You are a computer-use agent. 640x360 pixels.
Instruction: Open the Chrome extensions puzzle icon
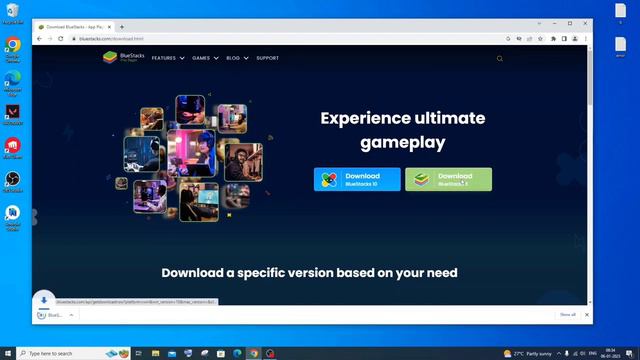(553, 38)
